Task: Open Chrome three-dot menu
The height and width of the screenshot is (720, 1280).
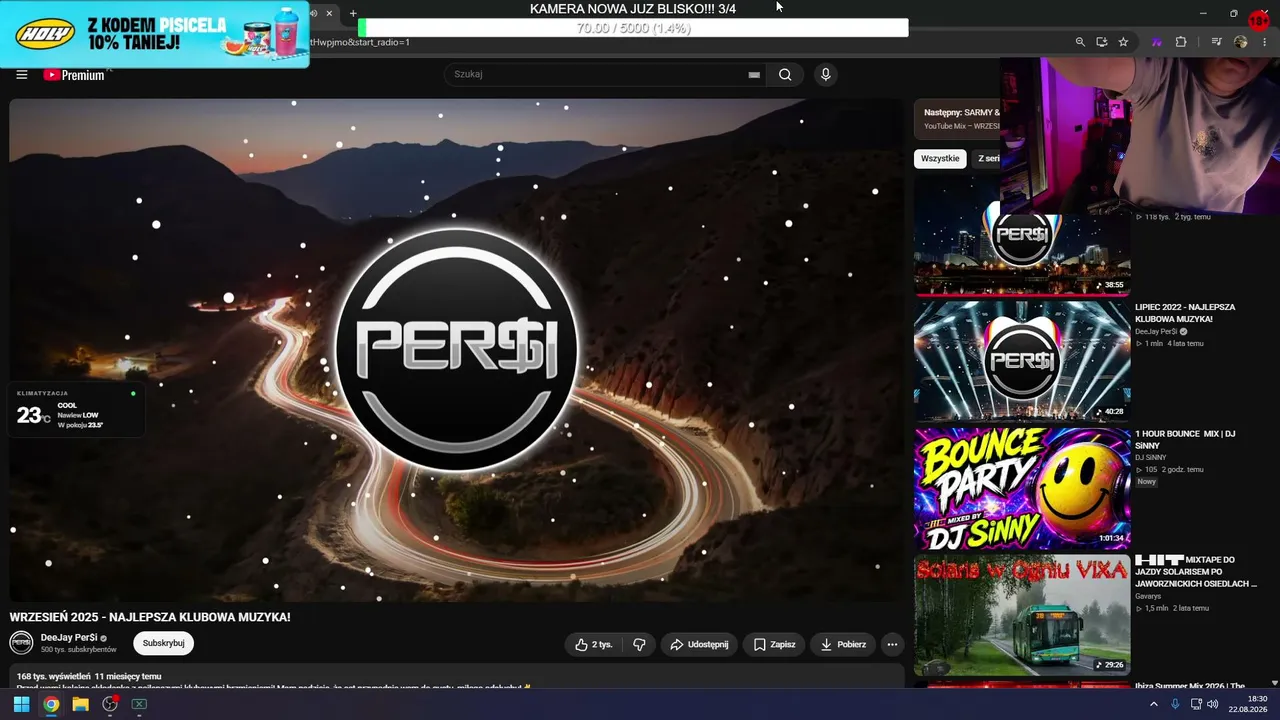Action: [x=1264, y=42]
